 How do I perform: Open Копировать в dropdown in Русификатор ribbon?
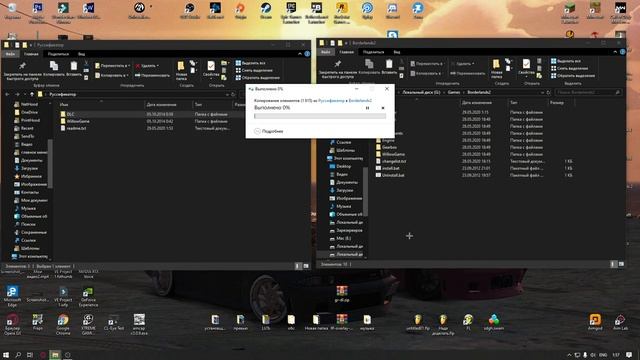coord(112,75)
